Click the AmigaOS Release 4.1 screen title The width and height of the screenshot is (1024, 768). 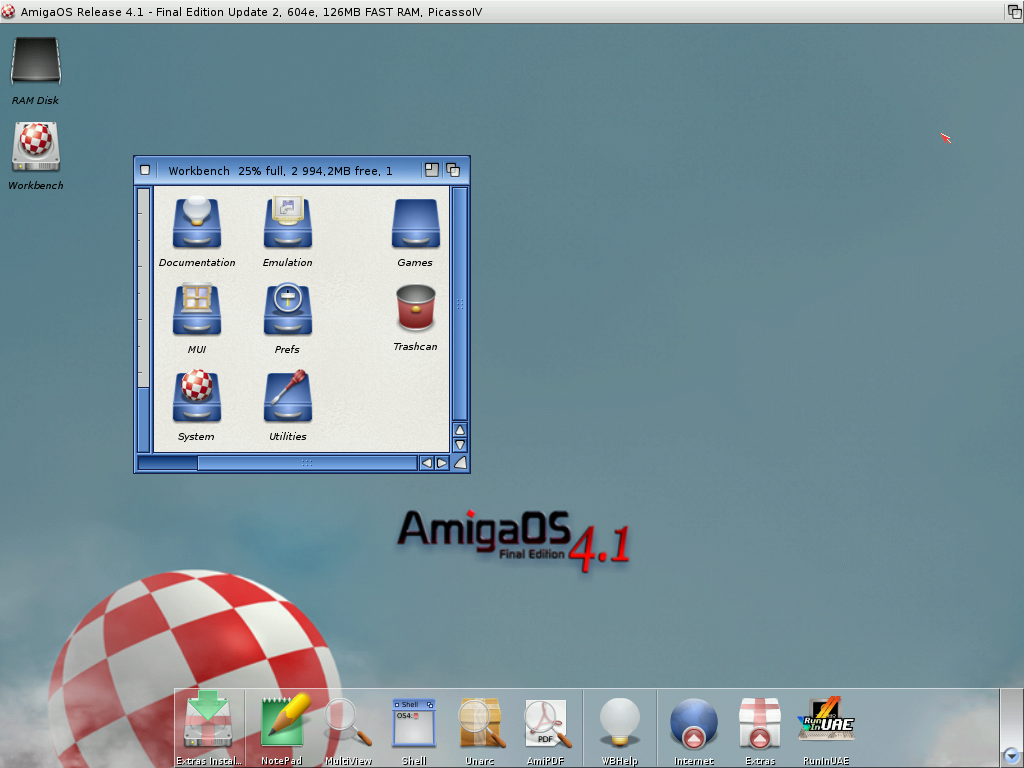[x=251, y=12]
